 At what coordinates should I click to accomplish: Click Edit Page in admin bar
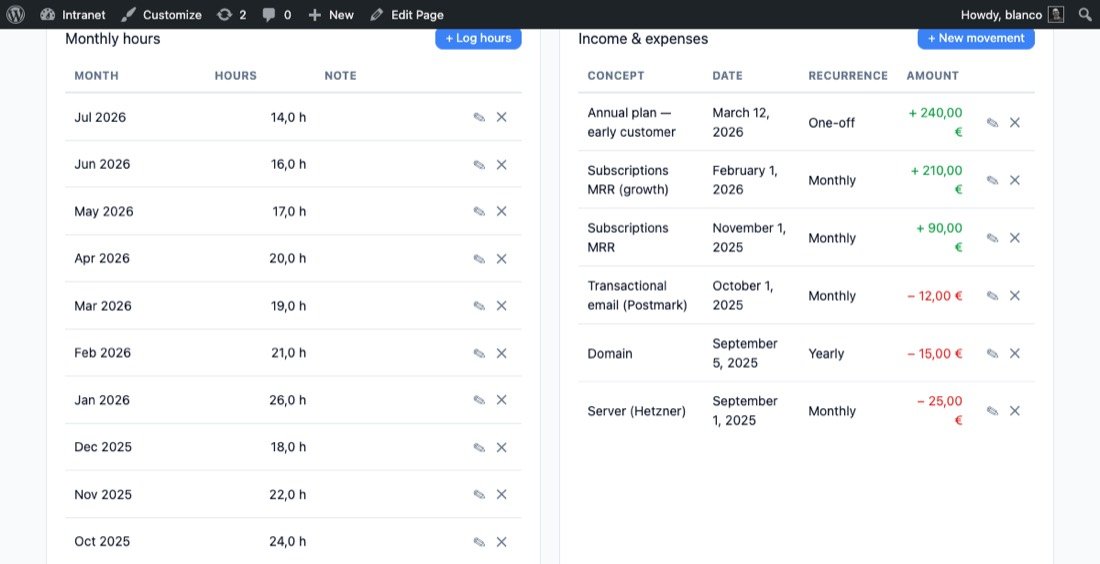point(407,14)
